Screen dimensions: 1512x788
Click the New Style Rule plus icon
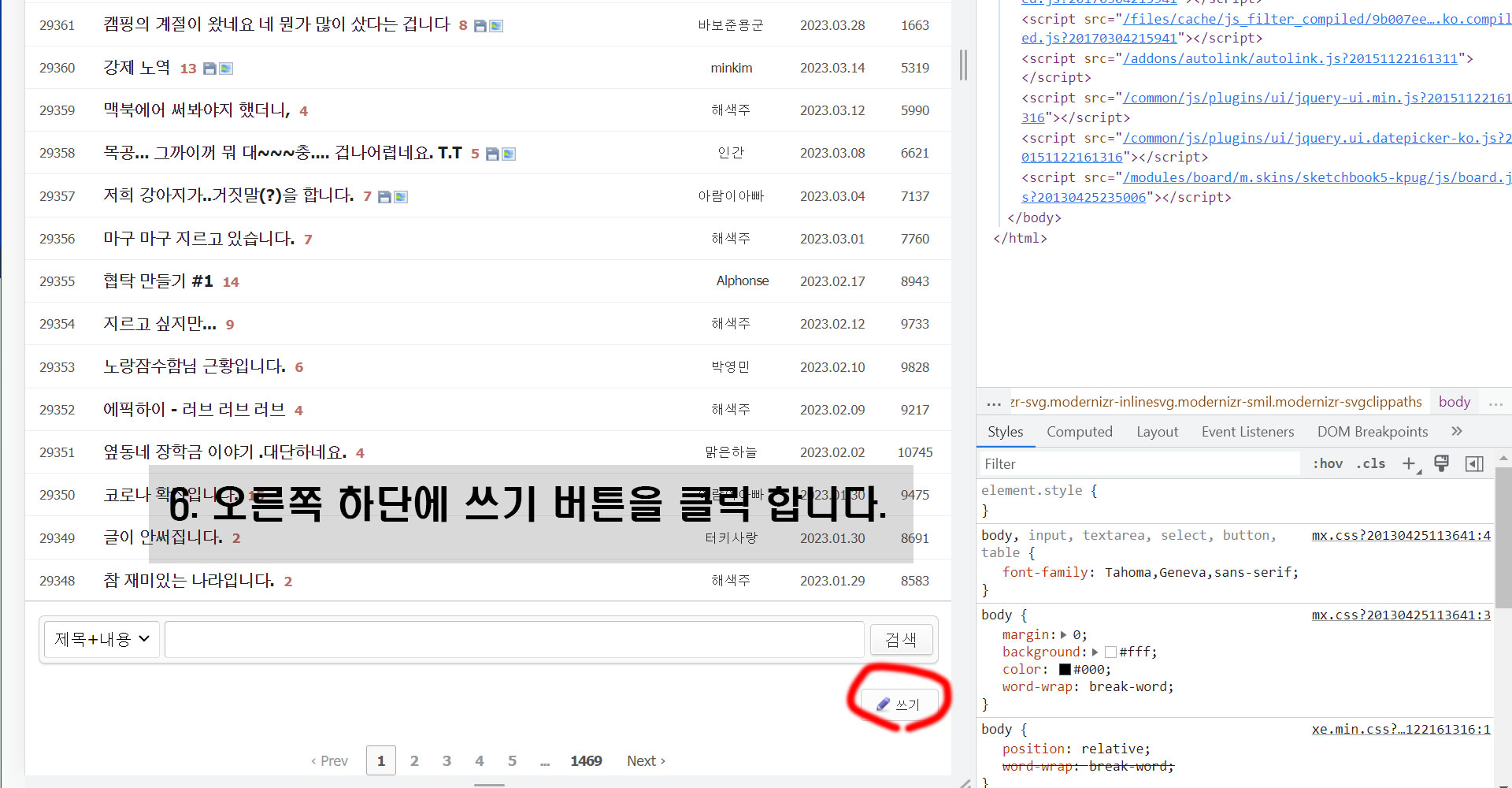[1410, 464]
